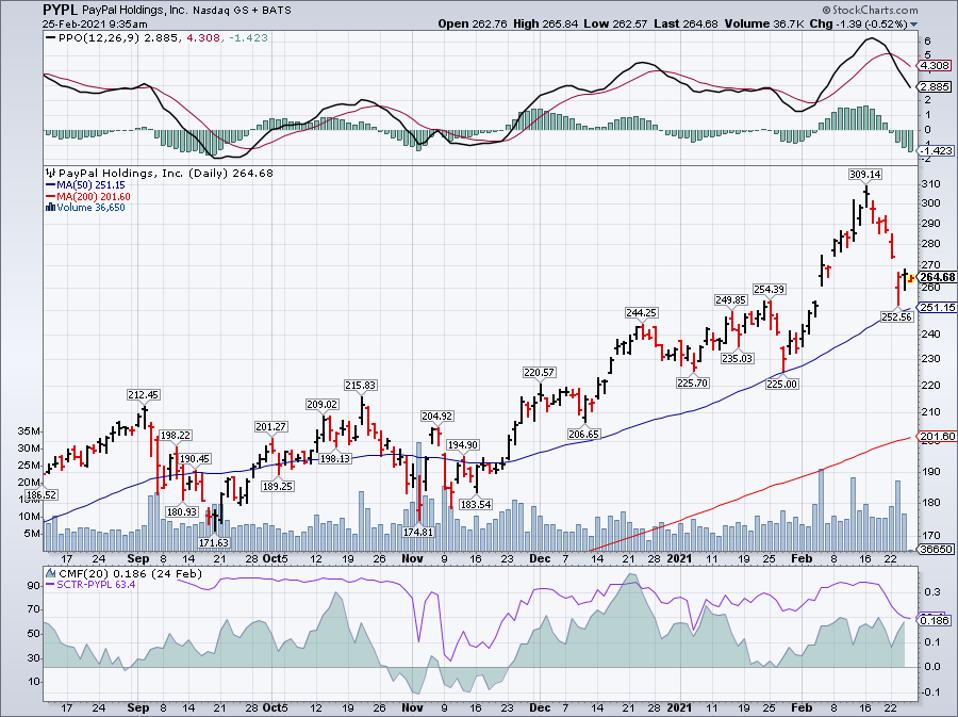The height and width of the screenshot is (717, 958).
Task: Click the Chg -1.39 (-0.52%) value
Action: tap(858, 24)
